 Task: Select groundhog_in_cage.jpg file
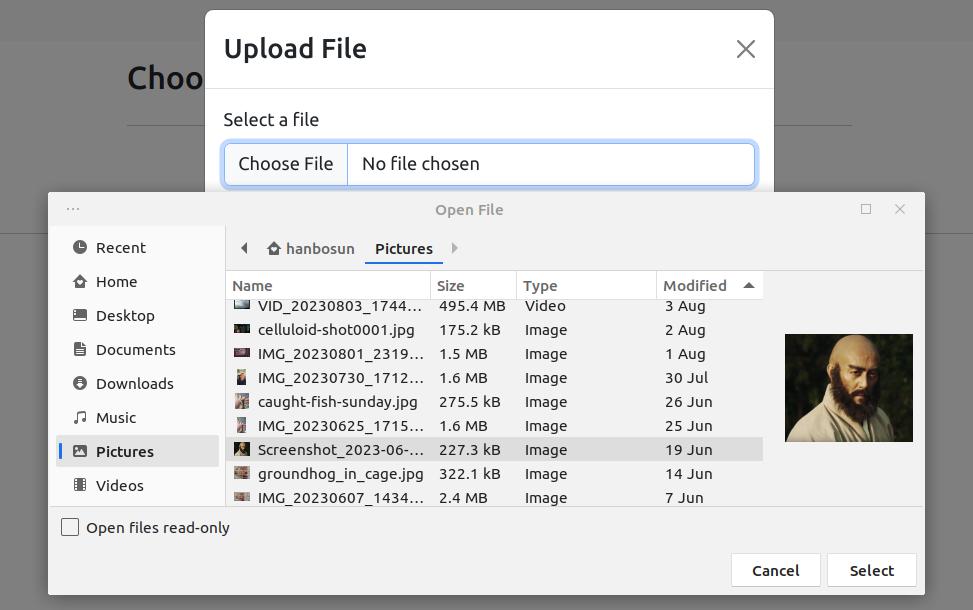tap(340, 474)
